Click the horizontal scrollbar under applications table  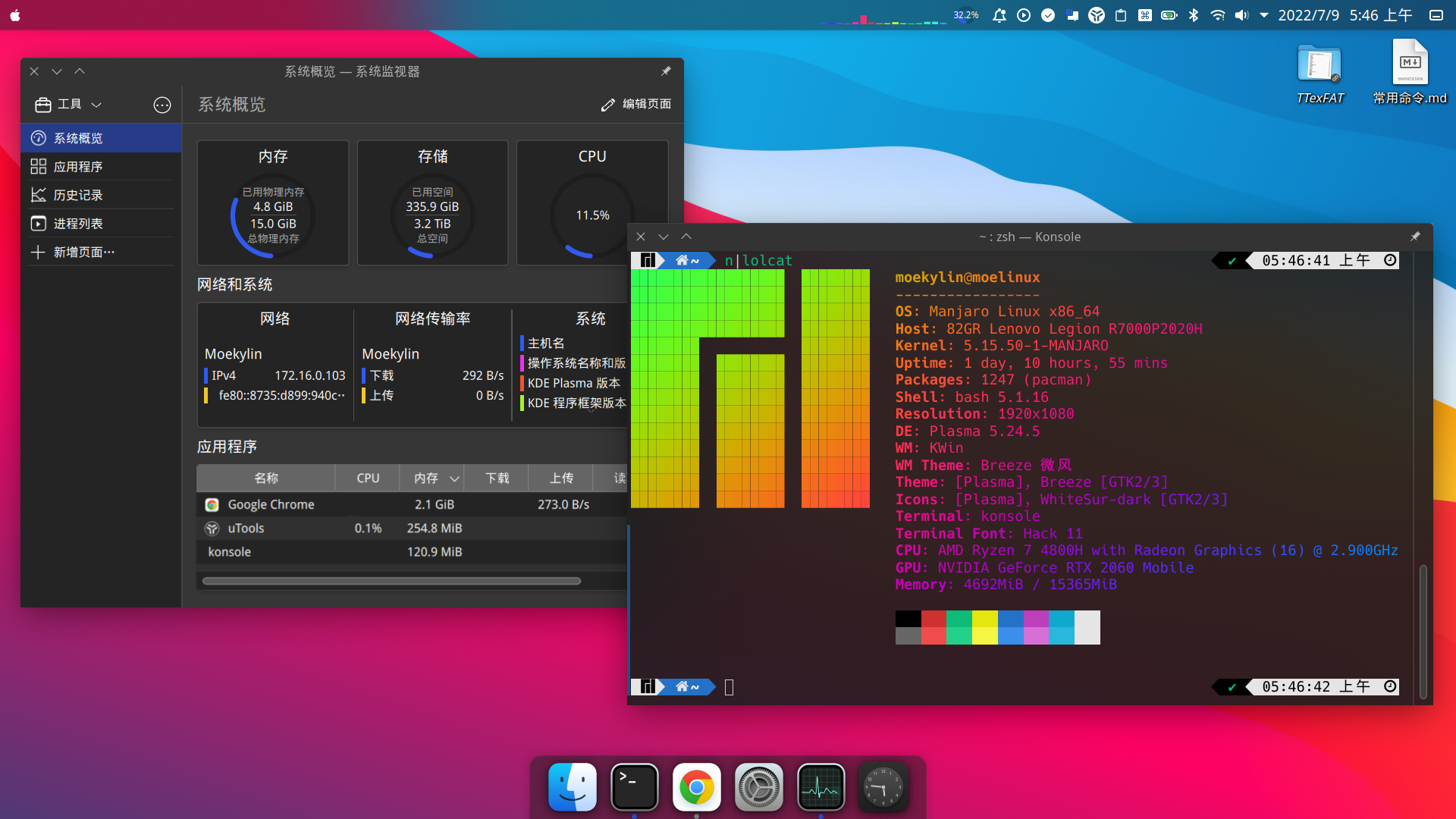pos(391,582)
